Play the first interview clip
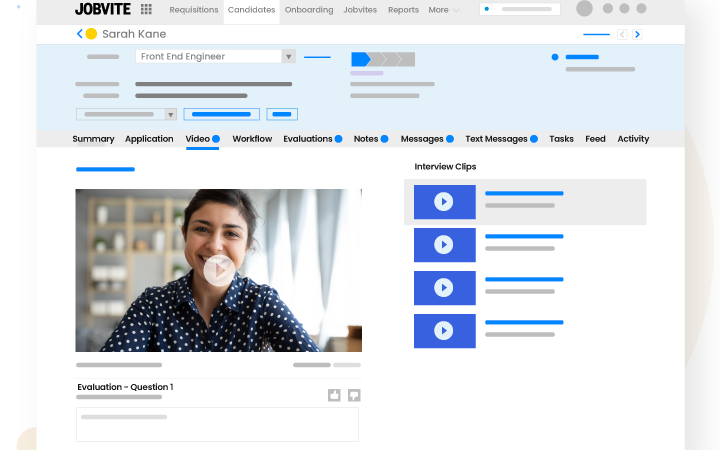 pyautogui.click(x=444, y=202)
